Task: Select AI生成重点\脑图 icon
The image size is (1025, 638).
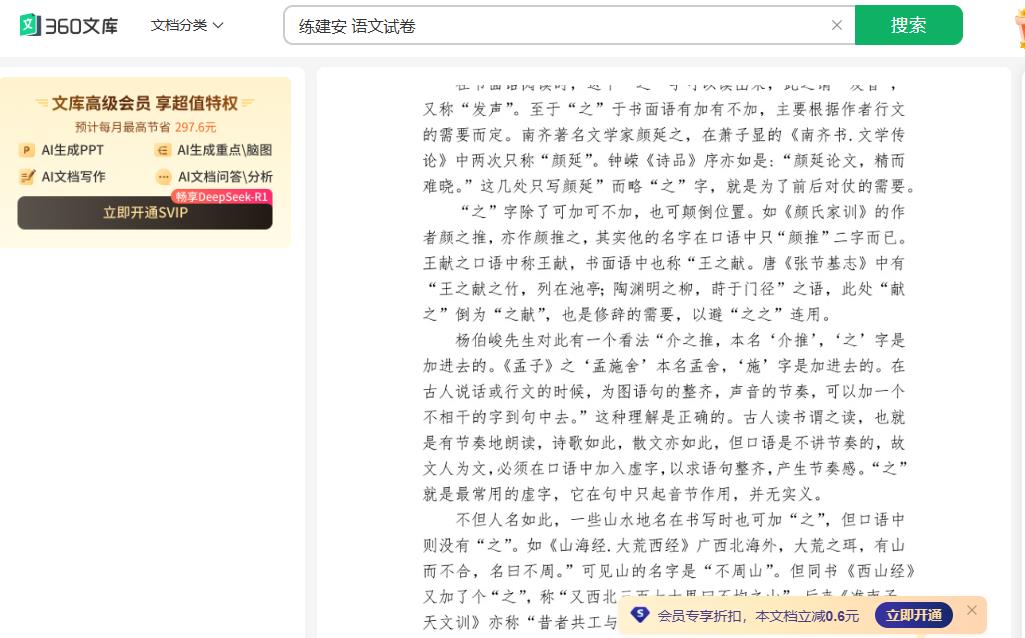Action: coord(162,150)
